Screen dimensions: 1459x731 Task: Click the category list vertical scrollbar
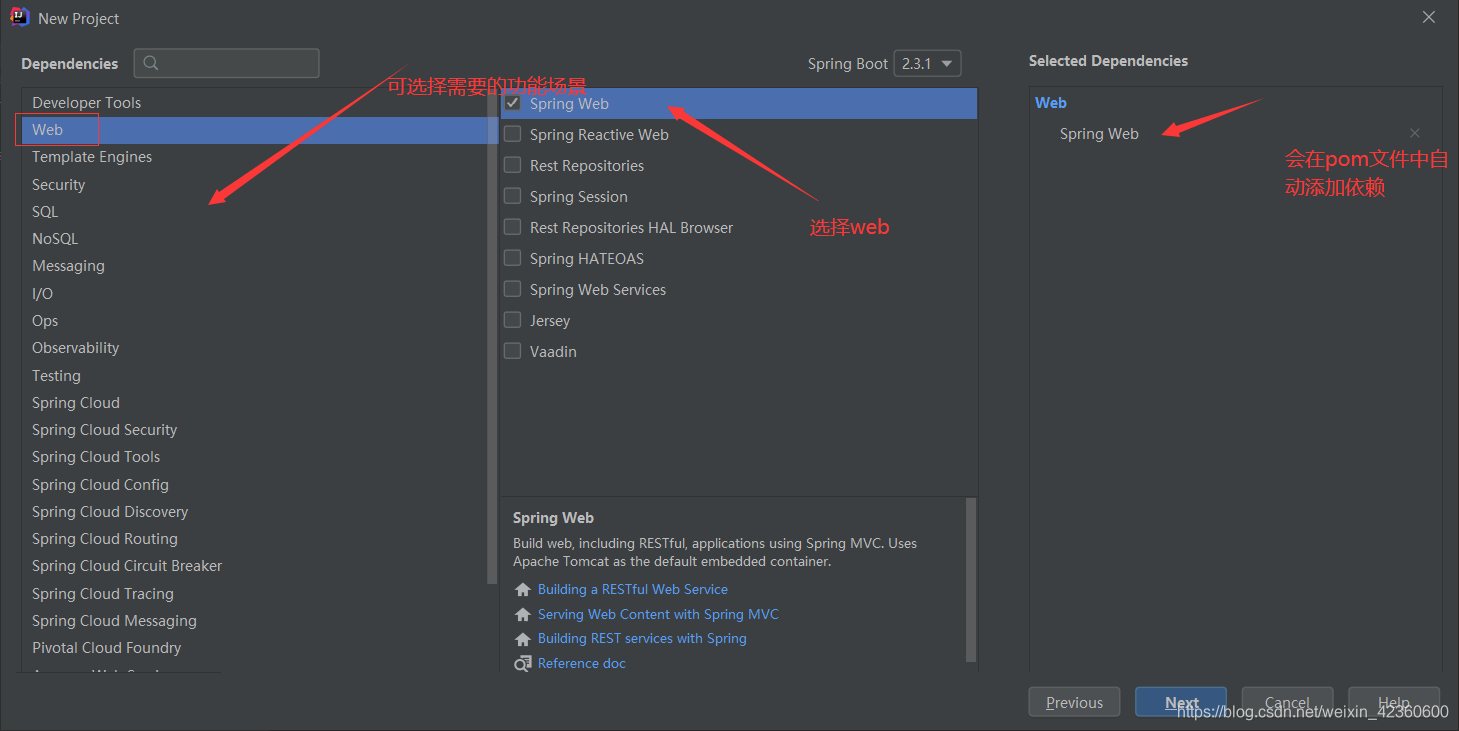(491, 335)
